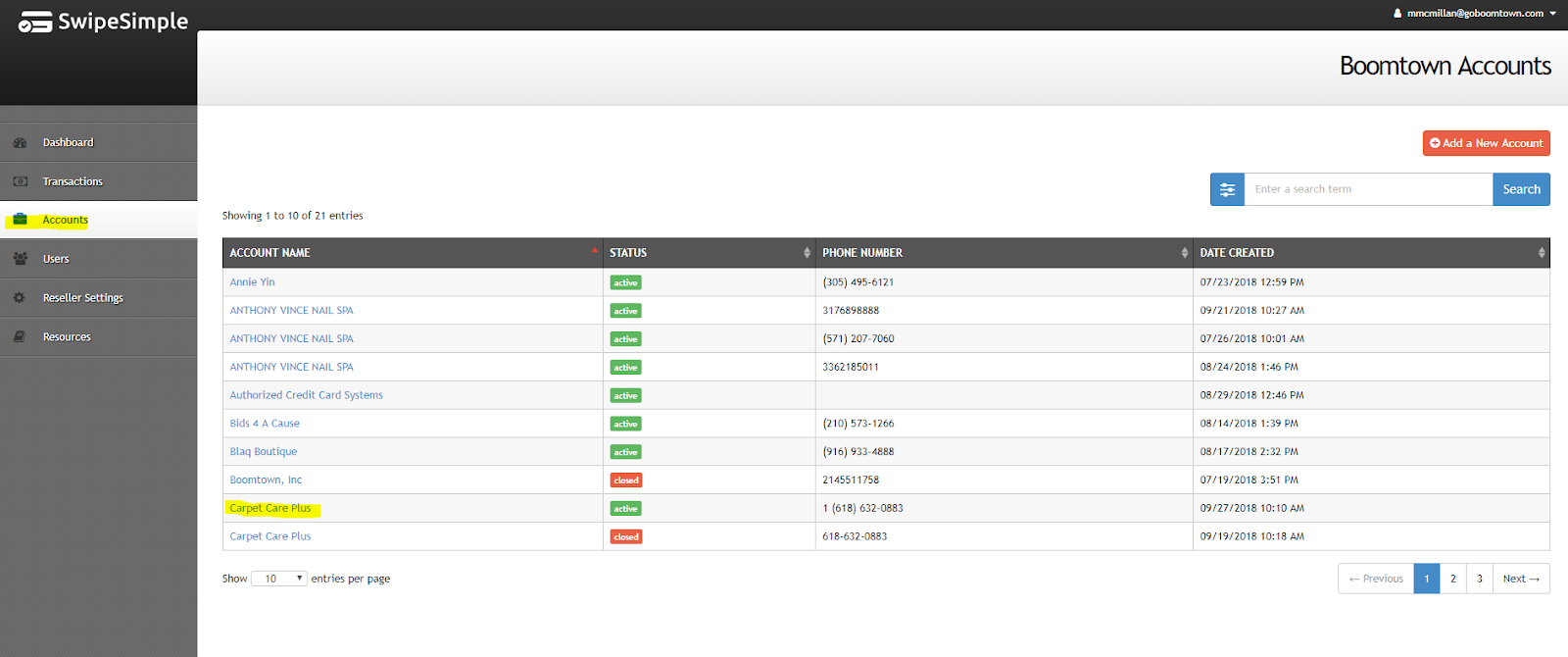Open the Dashboard menu item
Image resolution: width=1568 pixels, height=657 pixels.
(x=98, y=142)
